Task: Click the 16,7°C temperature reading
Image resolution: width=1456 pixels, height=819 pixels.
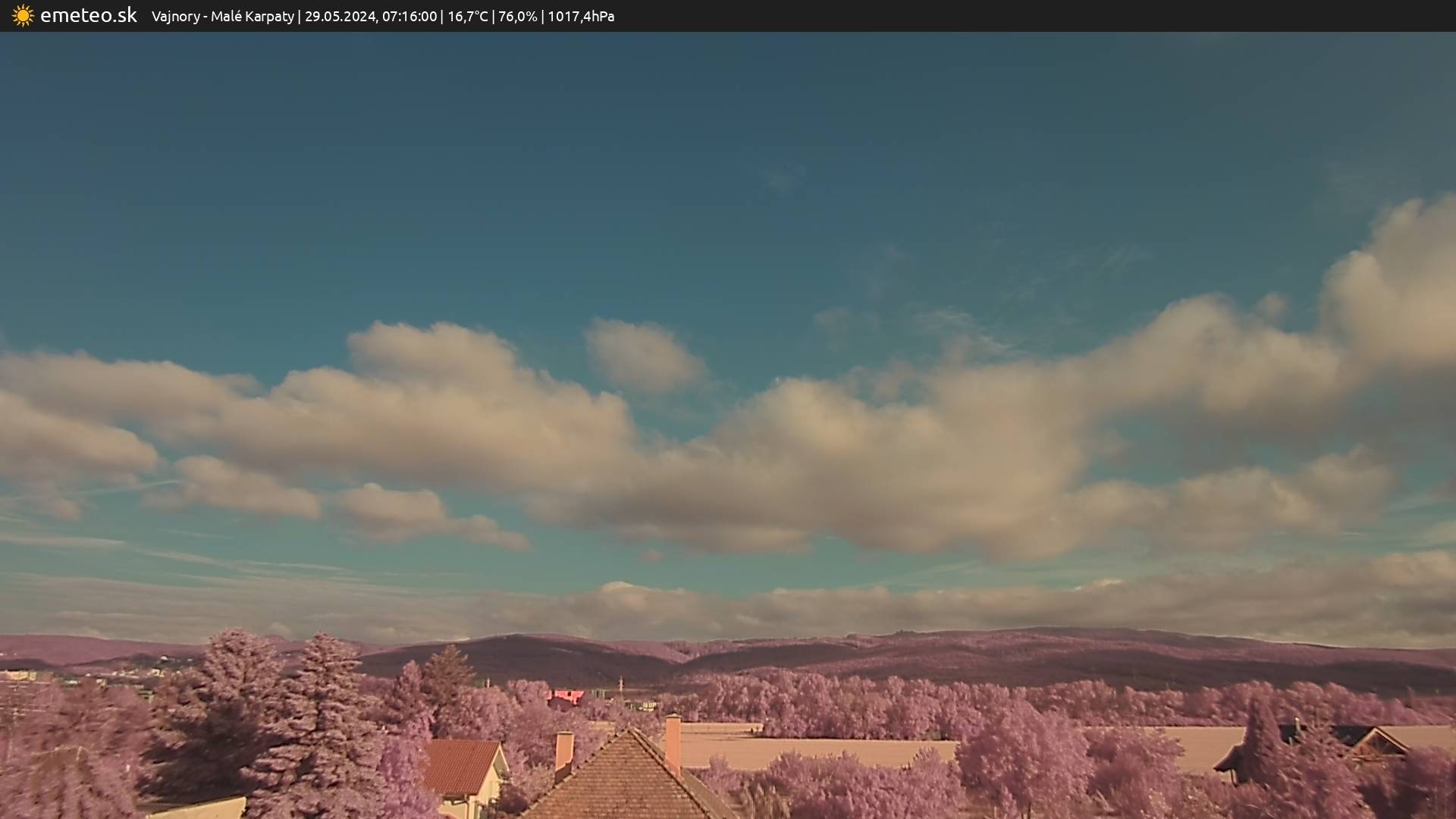Action: pyautogui.click(x=468, y=17)
